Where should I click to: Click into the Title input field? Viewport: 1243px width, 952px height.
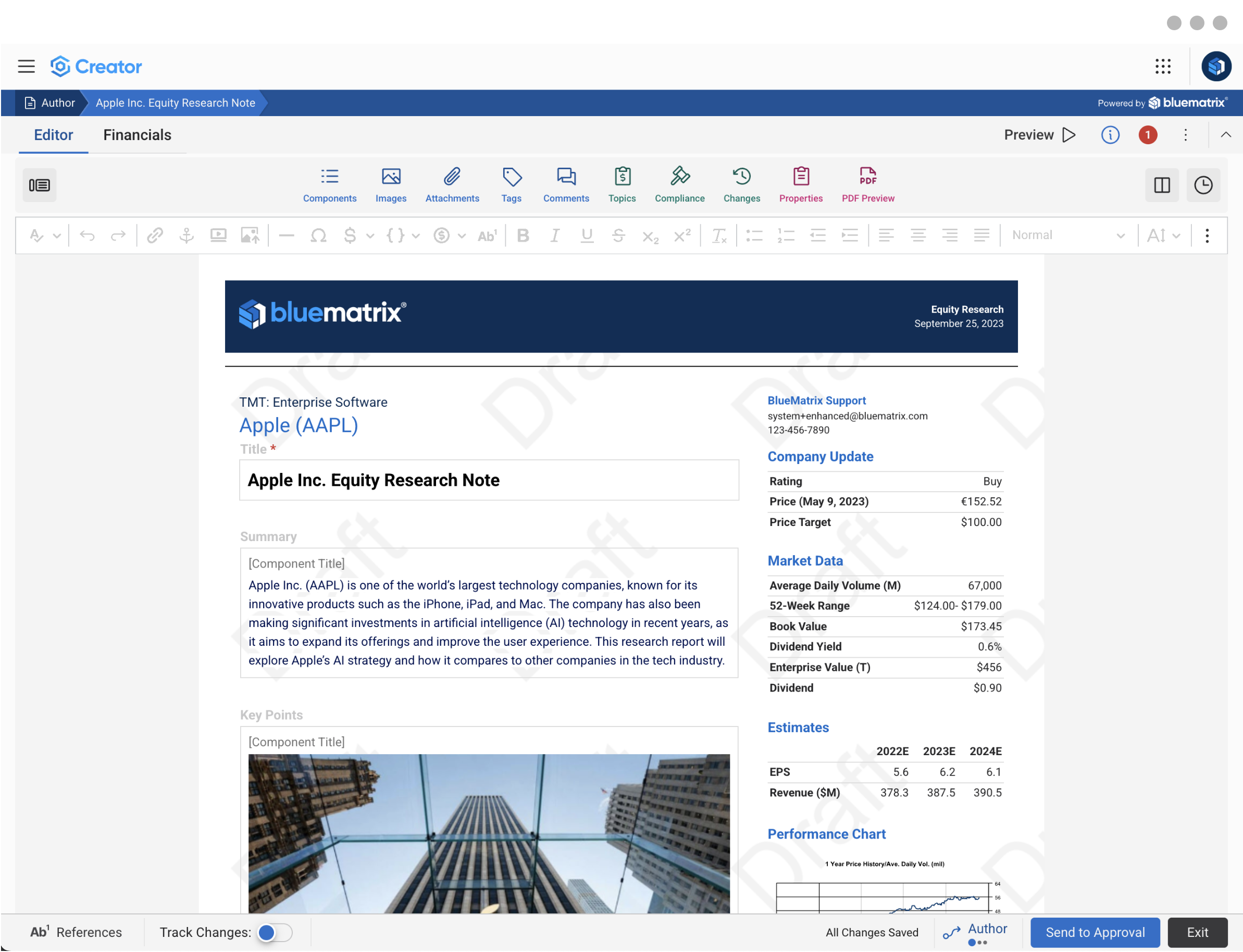489,480
